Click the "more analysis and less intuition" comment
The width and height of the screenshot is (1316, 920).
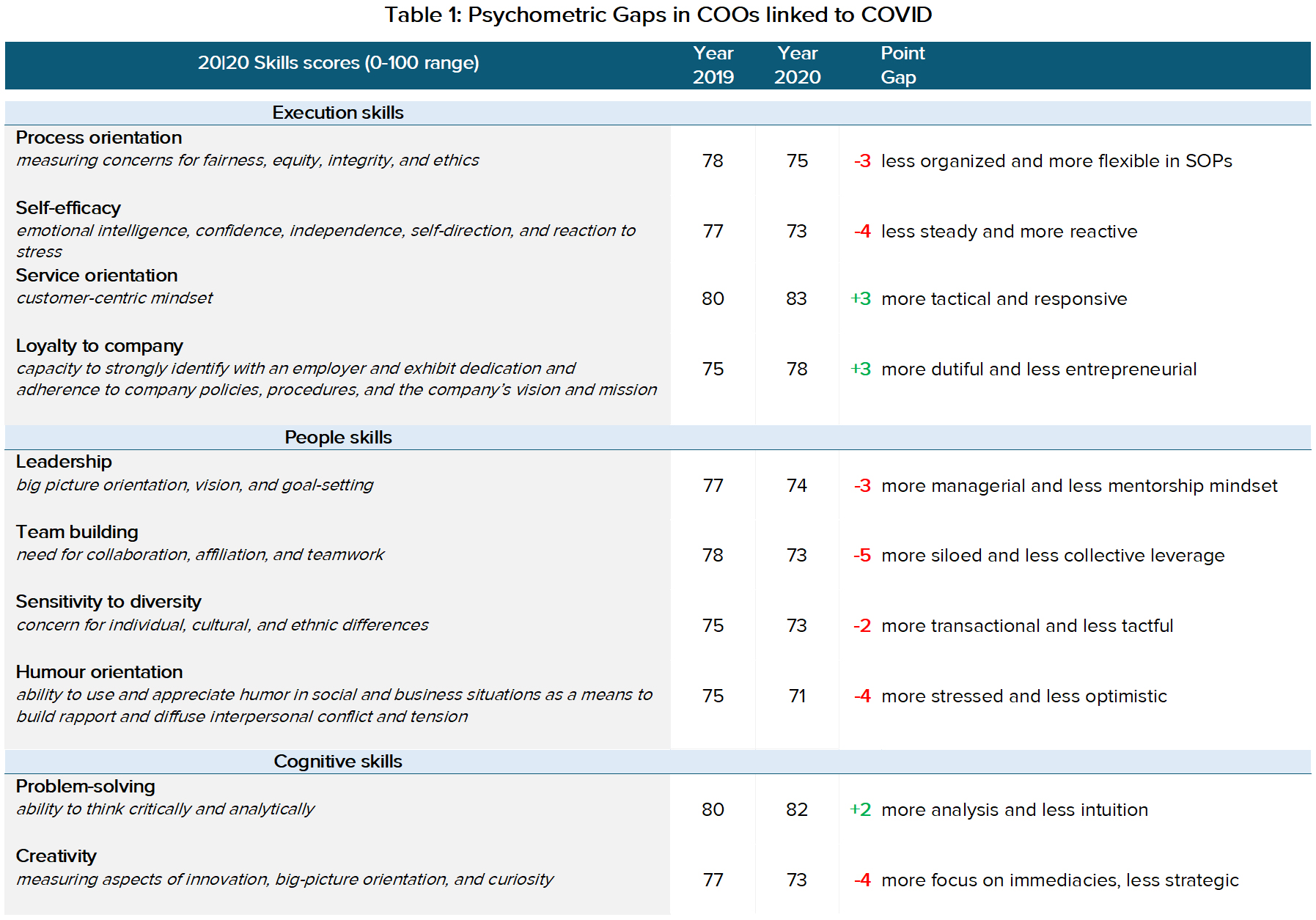pos(1015,810)
